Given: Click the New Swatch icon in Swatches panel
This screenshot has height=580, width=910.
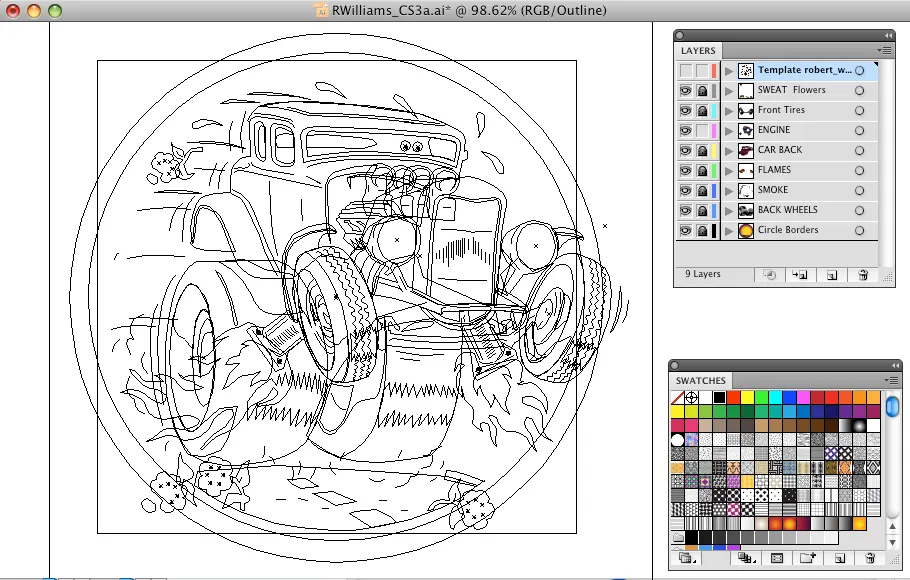Looking at the screenshot, I should (839, 559).
